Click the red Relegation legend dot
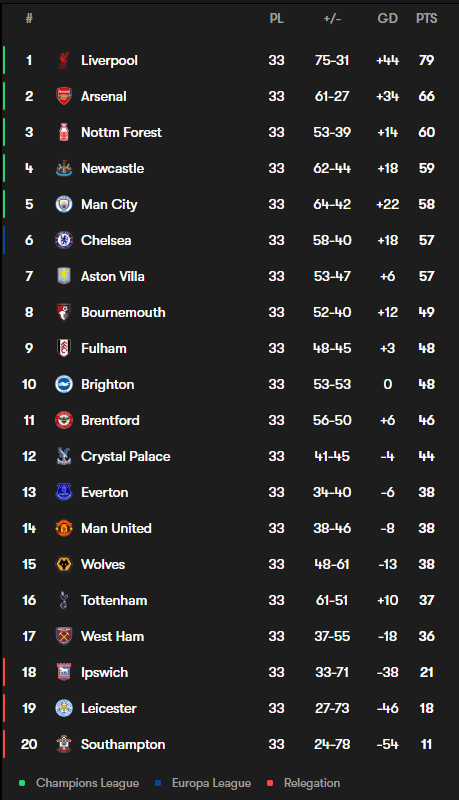 (270, 783)
